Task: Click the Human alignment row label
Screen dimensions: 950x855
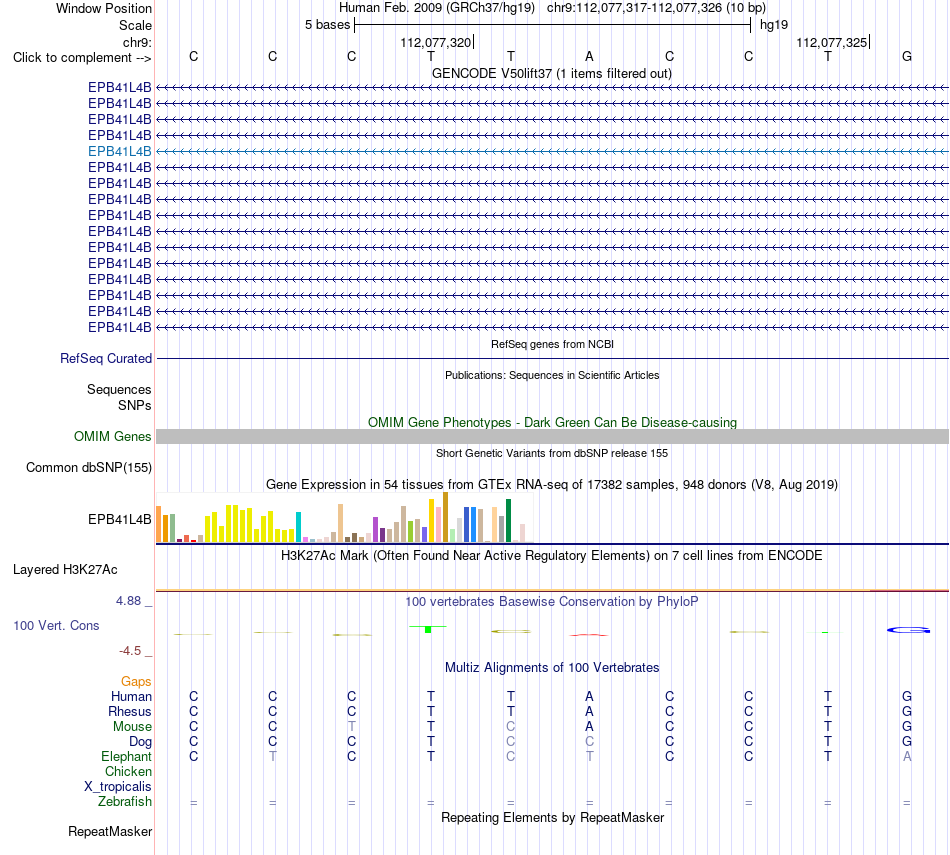Action: [131, 697]
